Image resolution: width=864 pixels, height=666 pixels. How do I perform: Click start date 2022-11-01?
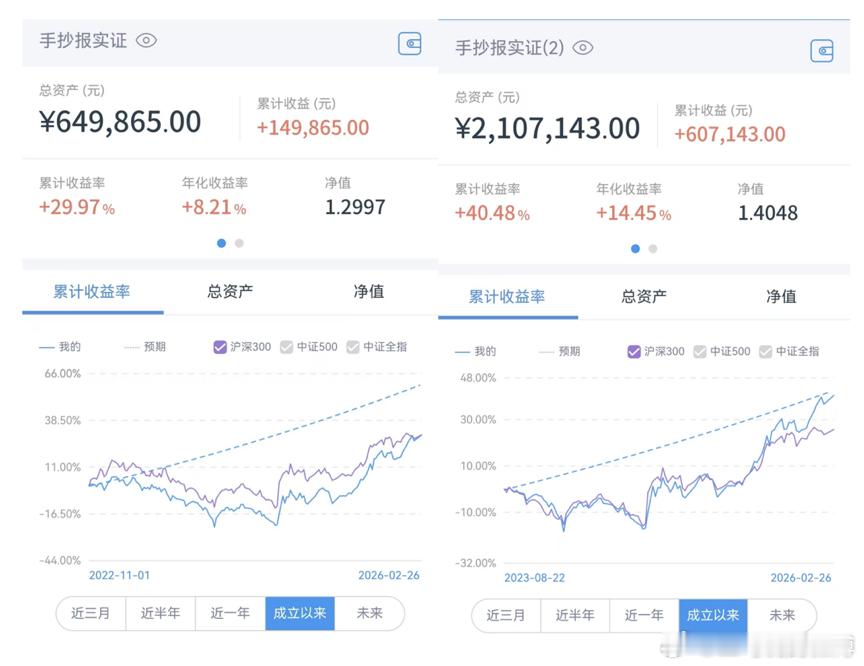point(119,576)
